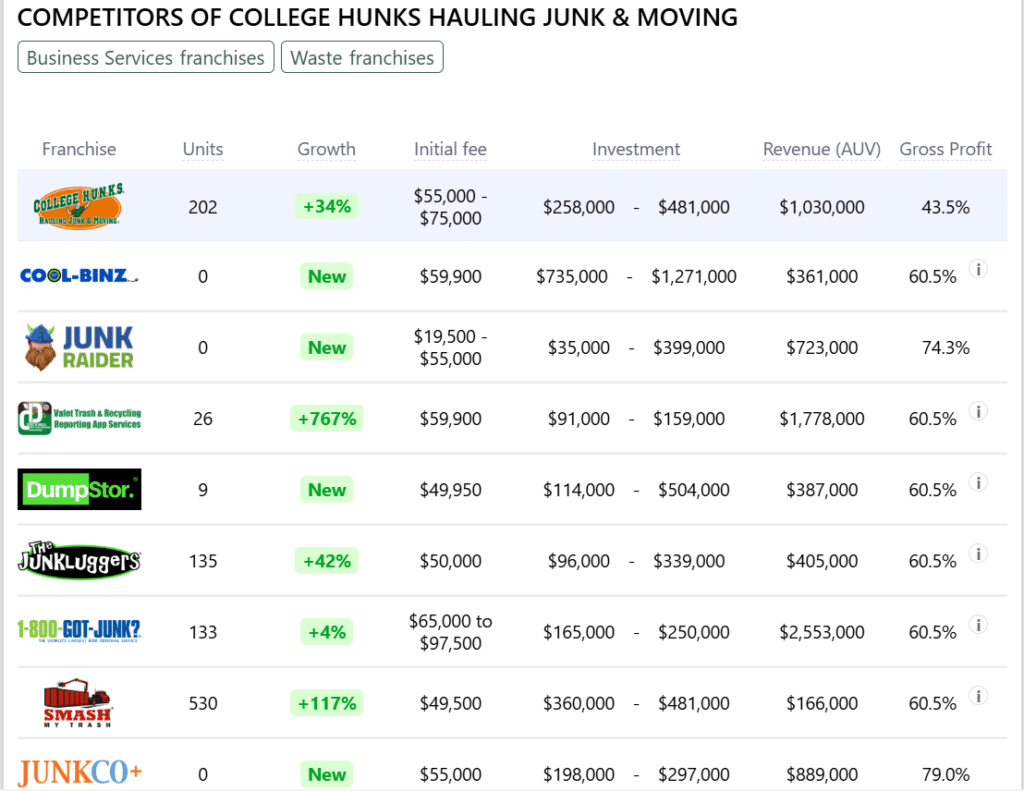Click the Gross Profit column header

coord(945,149)
